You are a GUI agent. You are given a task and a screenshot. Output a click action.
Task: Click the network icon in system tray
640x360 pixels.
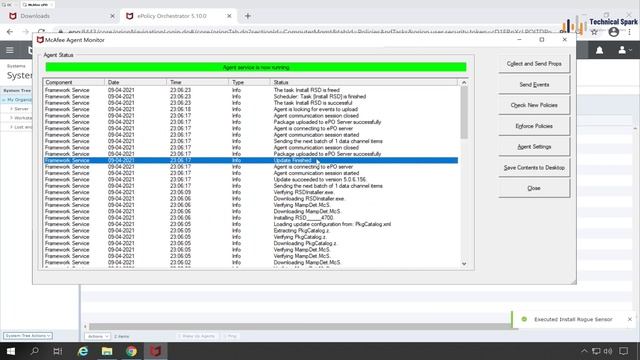[x=596, y=351]
